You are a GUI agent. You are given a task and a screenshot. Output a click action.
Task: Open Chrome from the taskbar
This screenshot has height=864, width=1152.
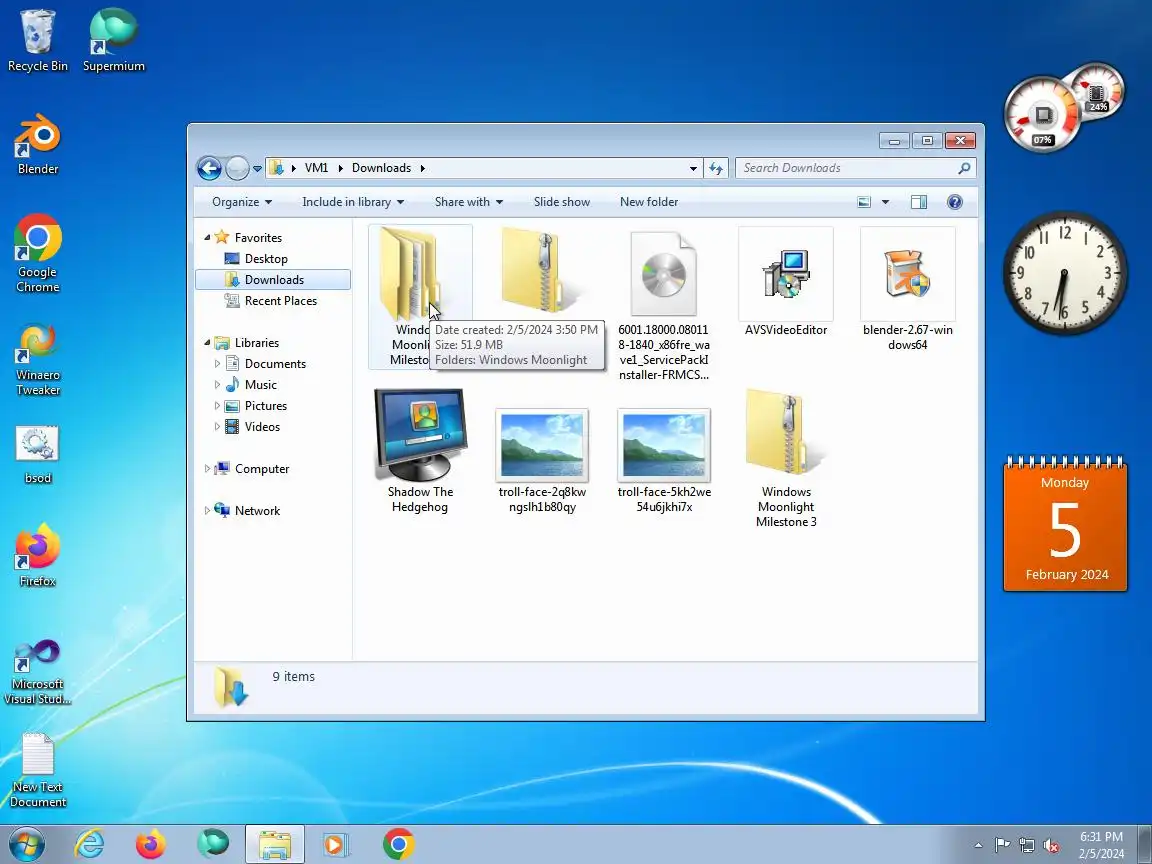(x=398, y=845)
